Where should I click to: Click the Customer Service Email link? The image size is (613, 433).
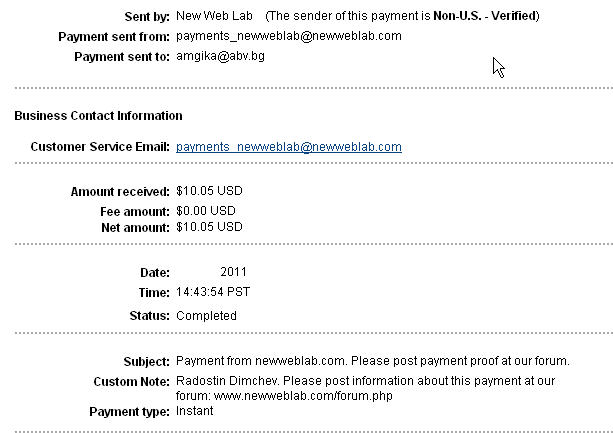[x=288, y=147]
